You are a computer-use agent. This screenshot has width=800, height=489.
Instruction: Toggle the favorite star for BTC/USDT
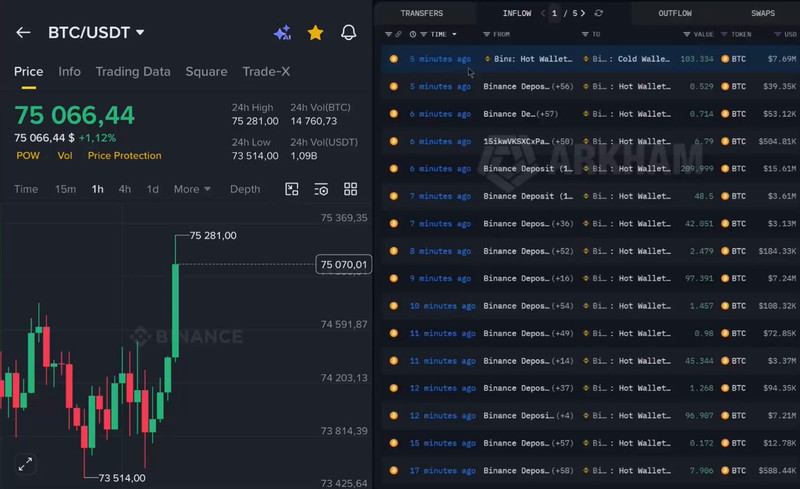315,33
